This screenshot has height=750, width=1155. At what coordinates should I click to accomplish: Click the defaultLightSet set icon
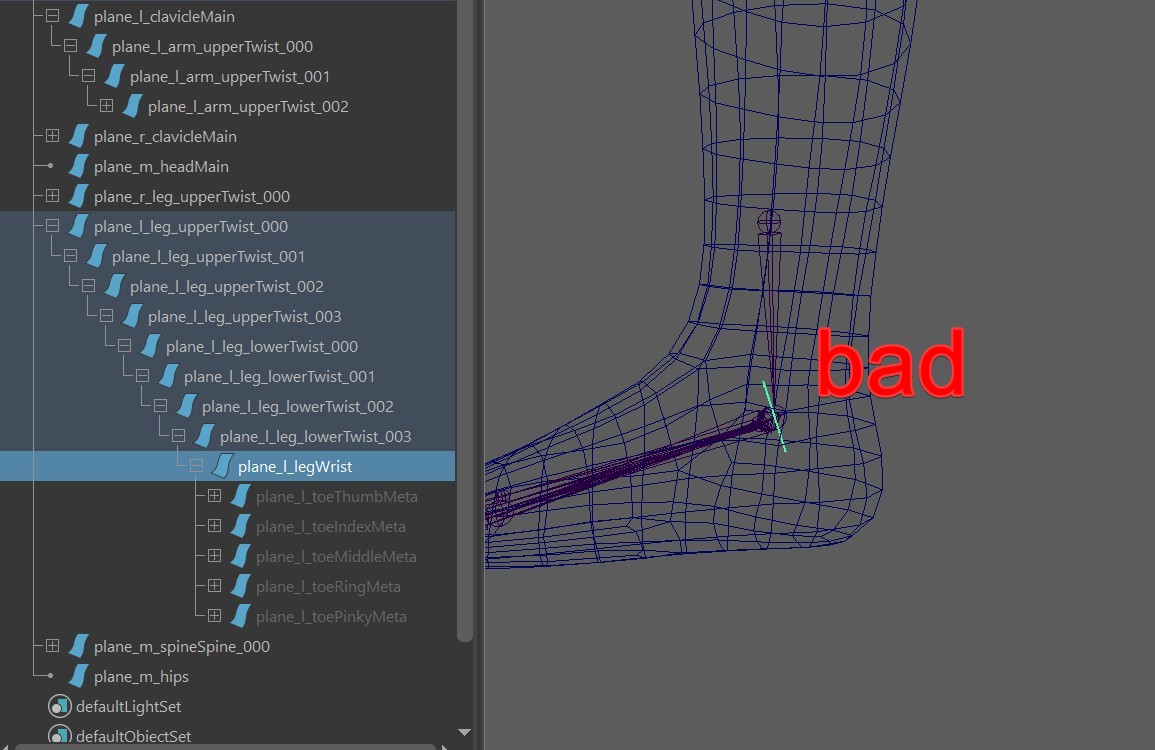60,707
